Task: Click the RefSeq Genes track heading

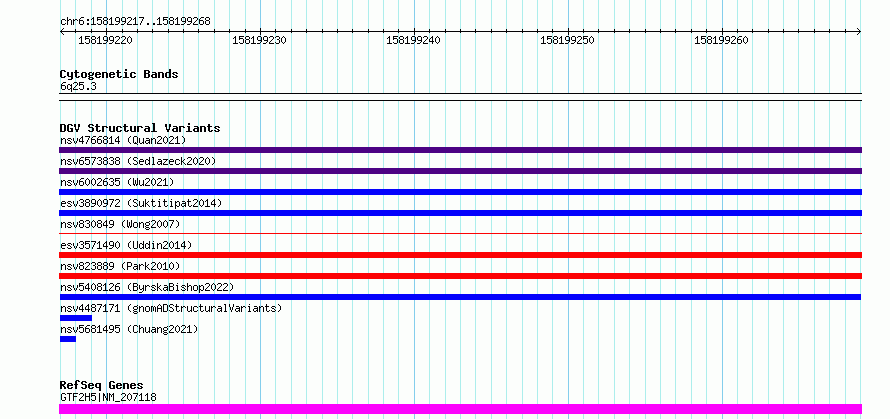Action: [x=101, y=386]
